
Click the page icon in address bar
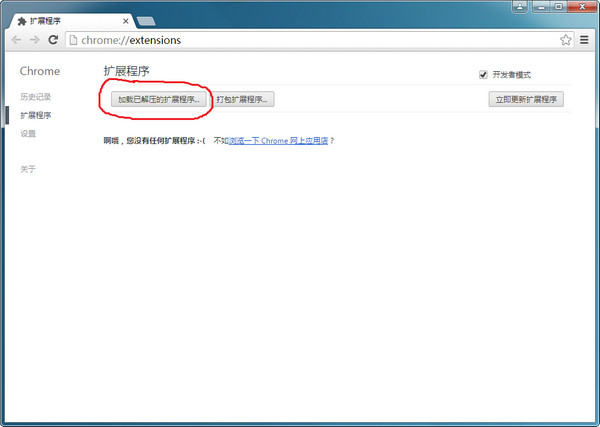point(73,40)
